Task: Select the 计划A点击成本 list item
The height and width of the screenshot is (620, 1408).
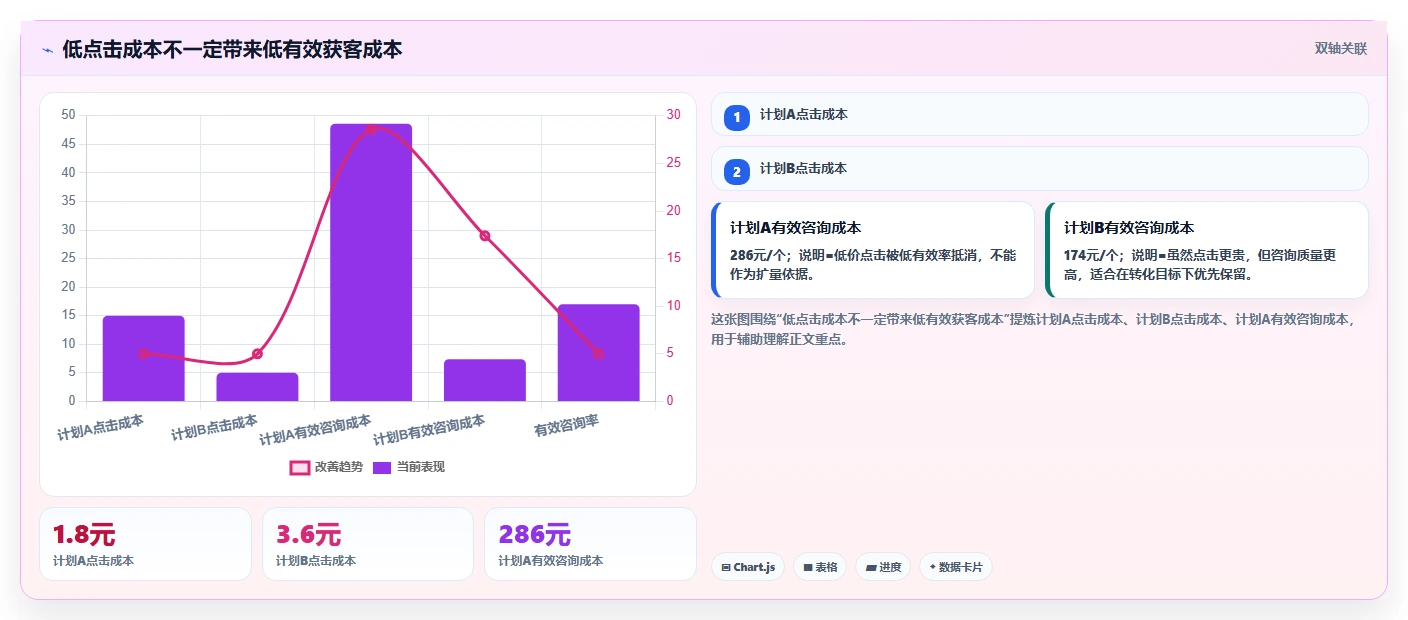Action: [x=1039, y=114]
